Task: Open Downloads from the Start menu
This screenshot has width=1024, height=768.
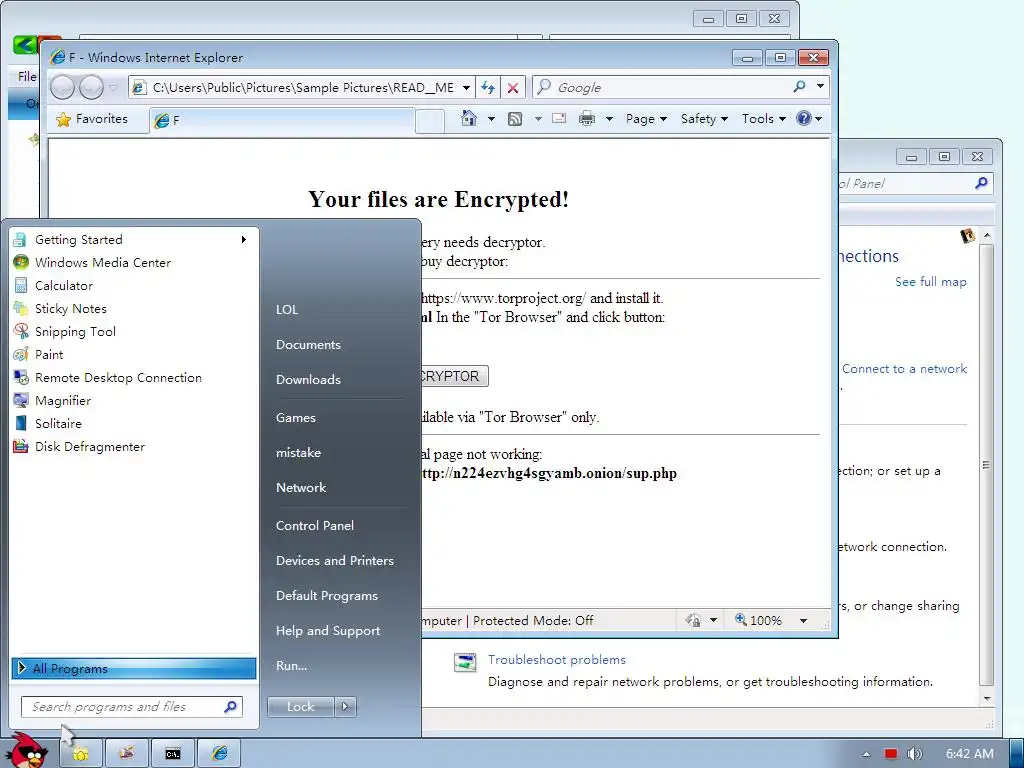Action: (x=308, y=379)
